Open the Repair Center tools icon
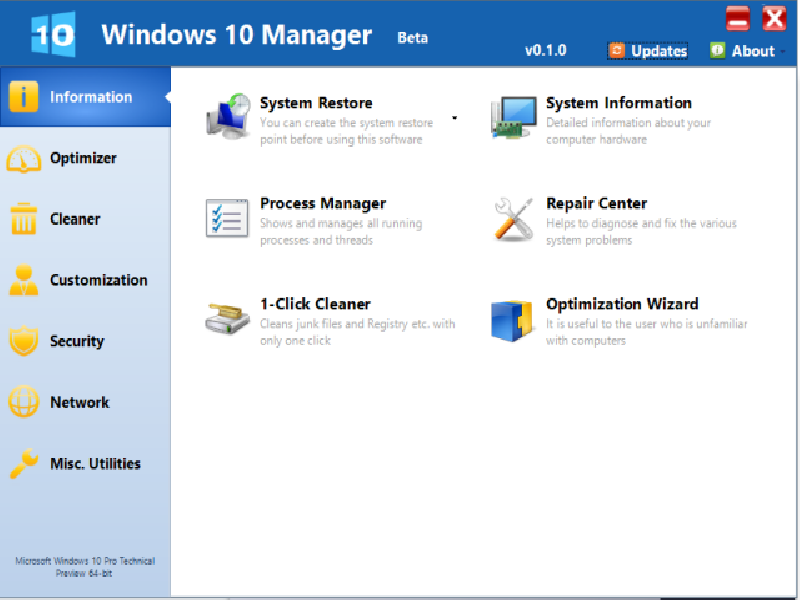Image resolution: width=800 pixels, height=600 pixels. pos(514,219)
